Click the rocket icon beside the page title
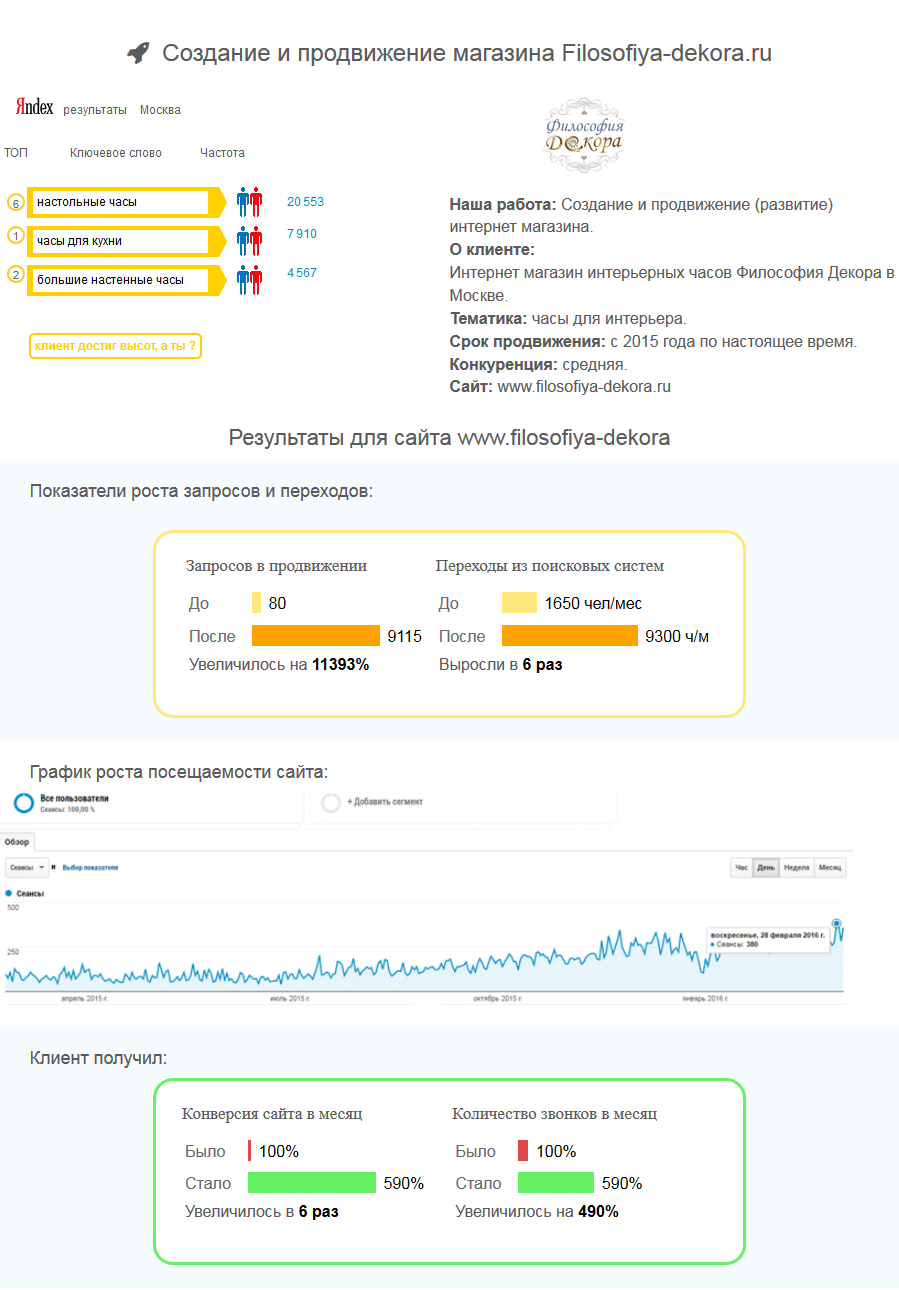This screenshot has height=1290, width=899. point(138,54)
